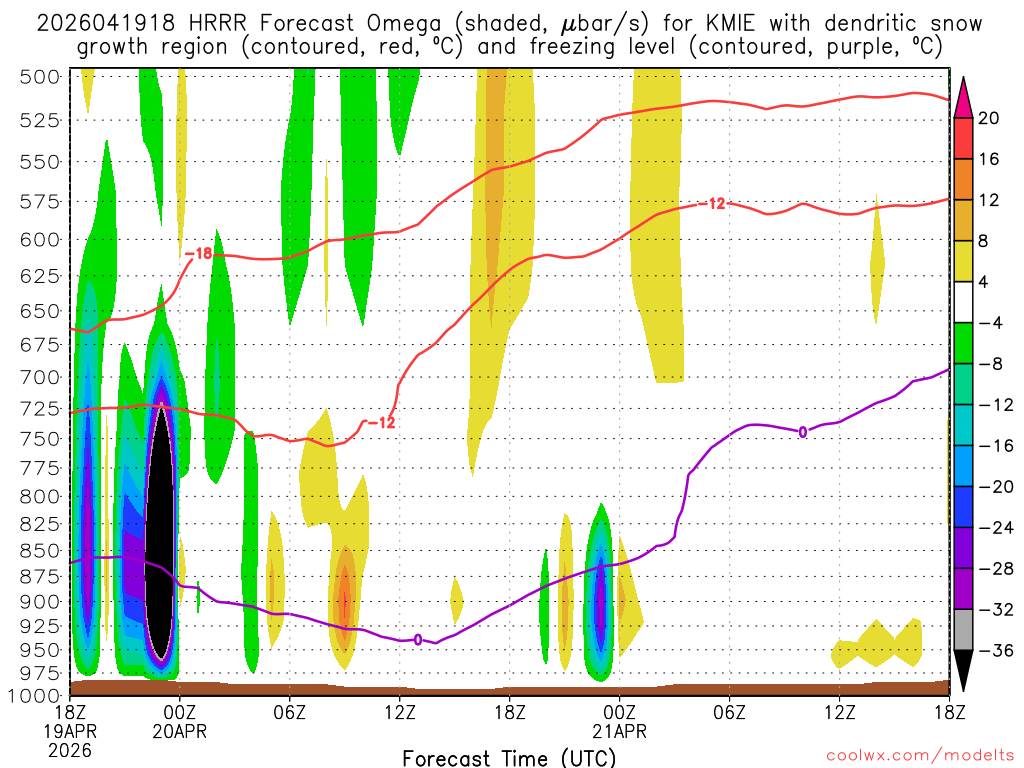
Task: Pick the green -8 to -4 colorbar swatch
Action: (x=963, y=344)
